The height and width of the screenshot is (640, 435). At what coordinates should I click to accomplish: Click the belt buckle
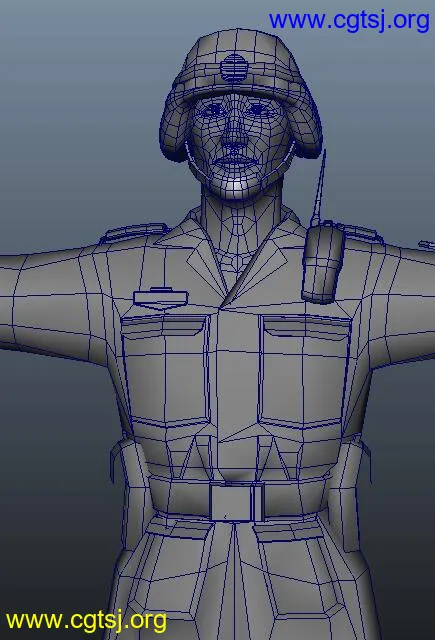pyautogui.click(x=237, y=502)
